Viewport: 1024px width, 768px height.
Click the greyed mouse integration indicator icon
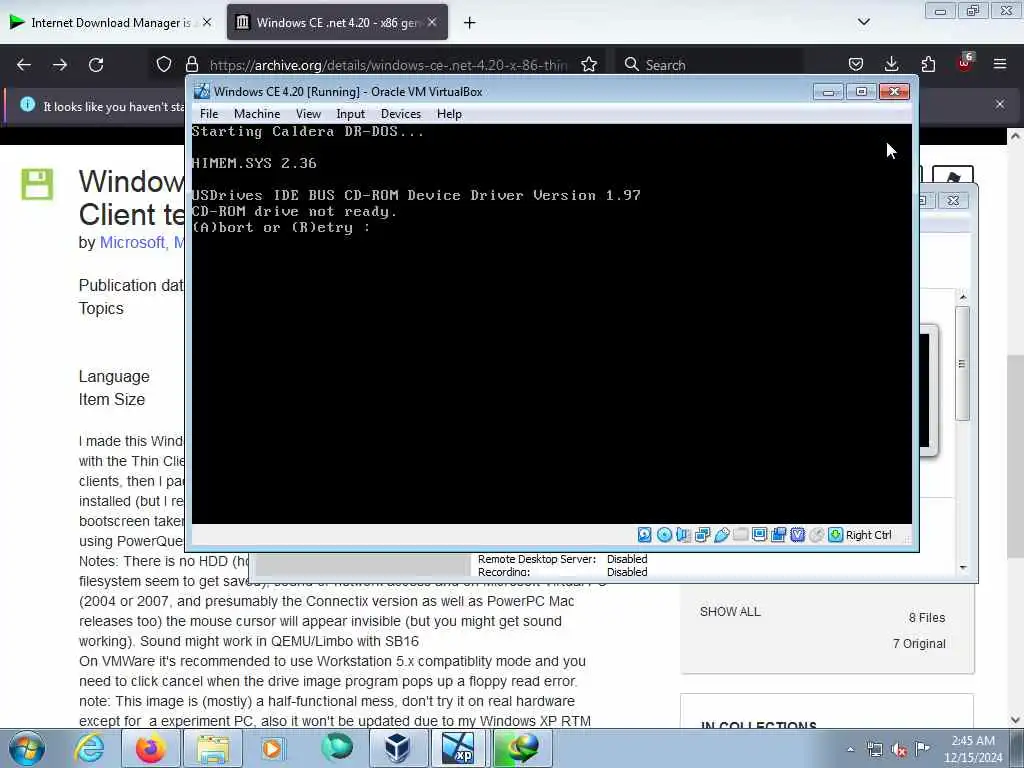point(816,535)
